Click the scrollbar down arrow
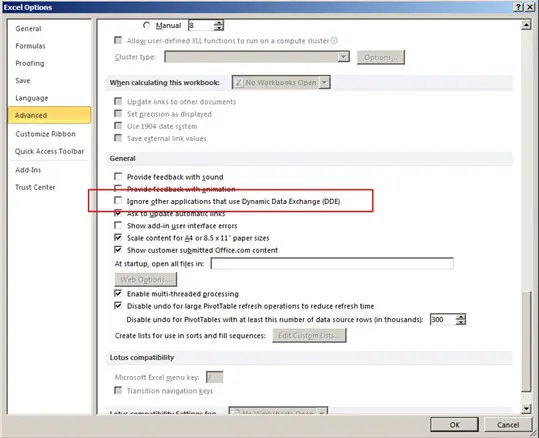 click(x=526, y=408)
